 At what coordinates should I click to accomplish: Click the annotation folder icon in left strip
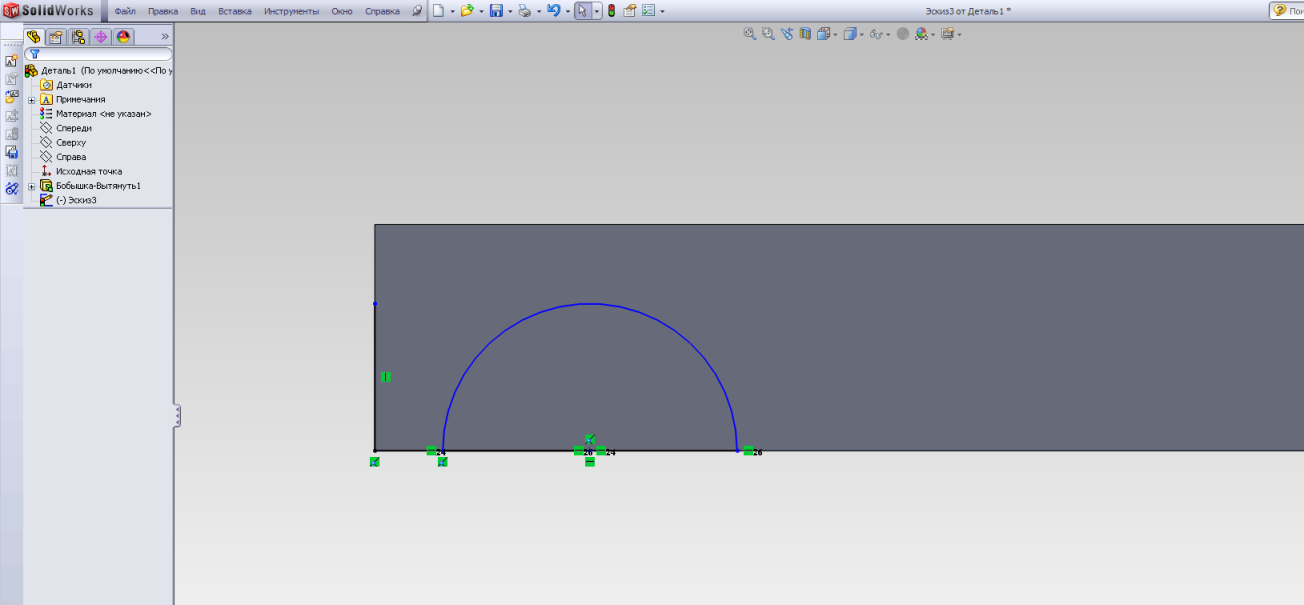coord(12,97)
